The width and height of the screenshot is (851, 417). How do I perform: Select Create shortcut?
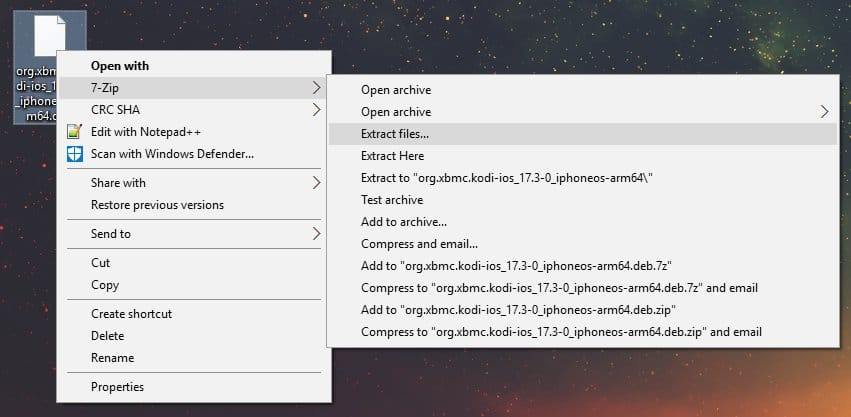point(192,314)
